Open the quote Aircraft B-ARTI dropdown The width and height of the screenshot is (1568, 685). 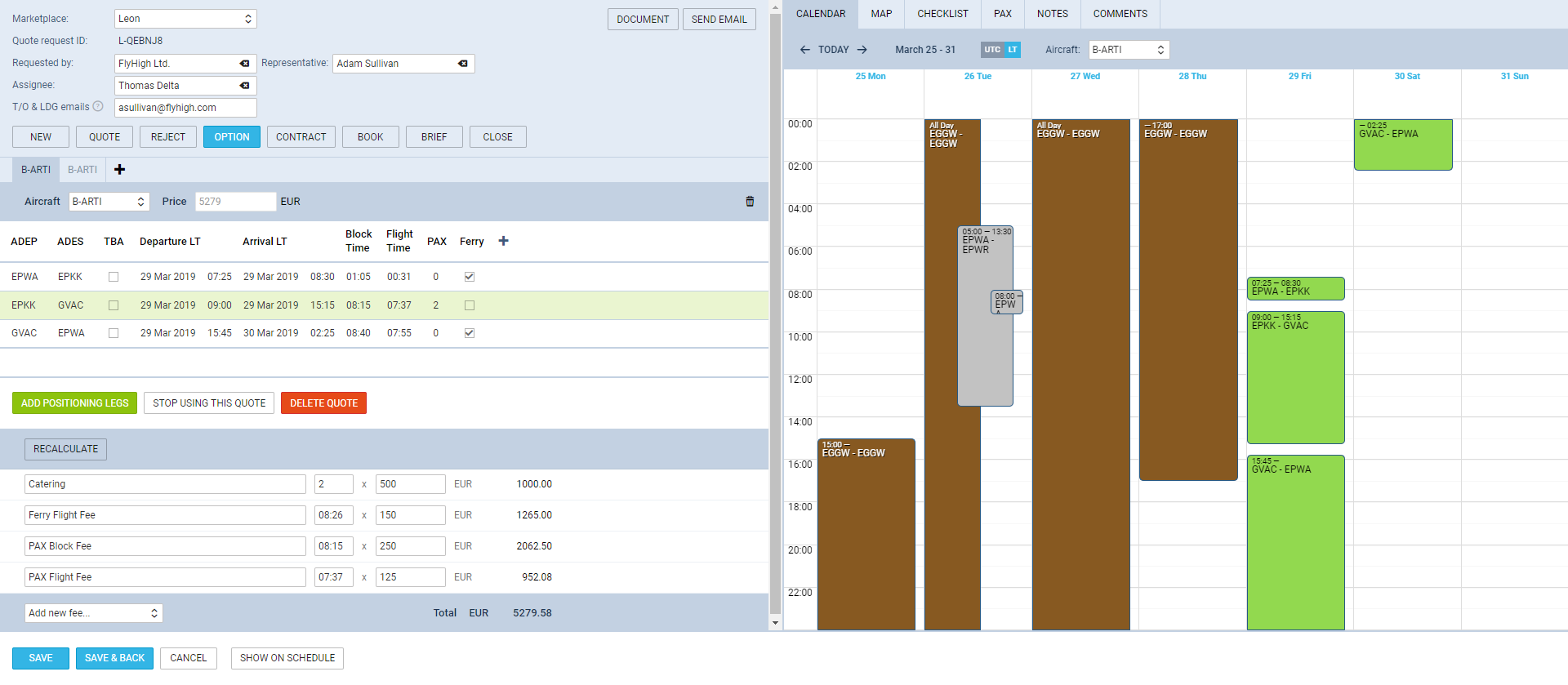(x=109, y=202)
